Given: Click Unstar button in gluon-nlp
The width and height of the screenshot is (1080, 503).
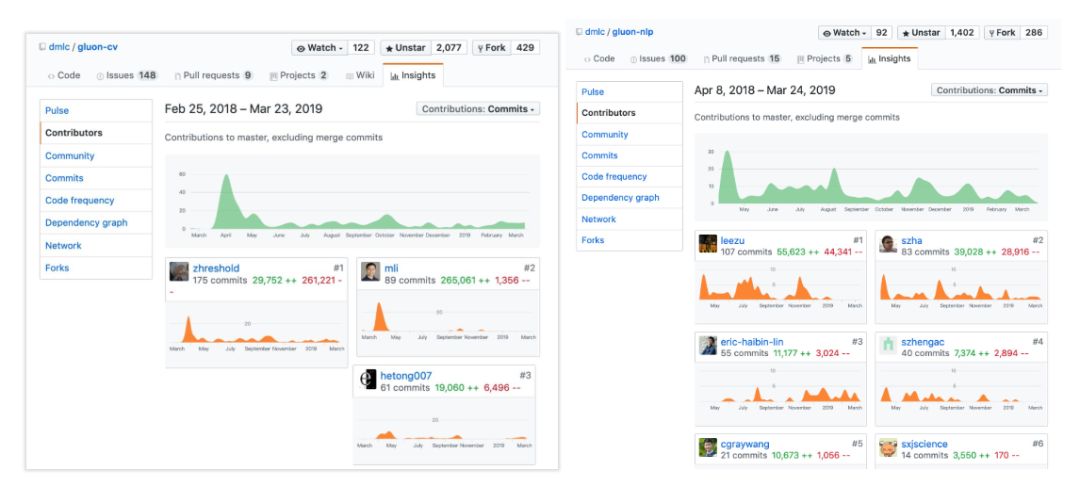Looking at the screenshot, I should click(920, 32).
